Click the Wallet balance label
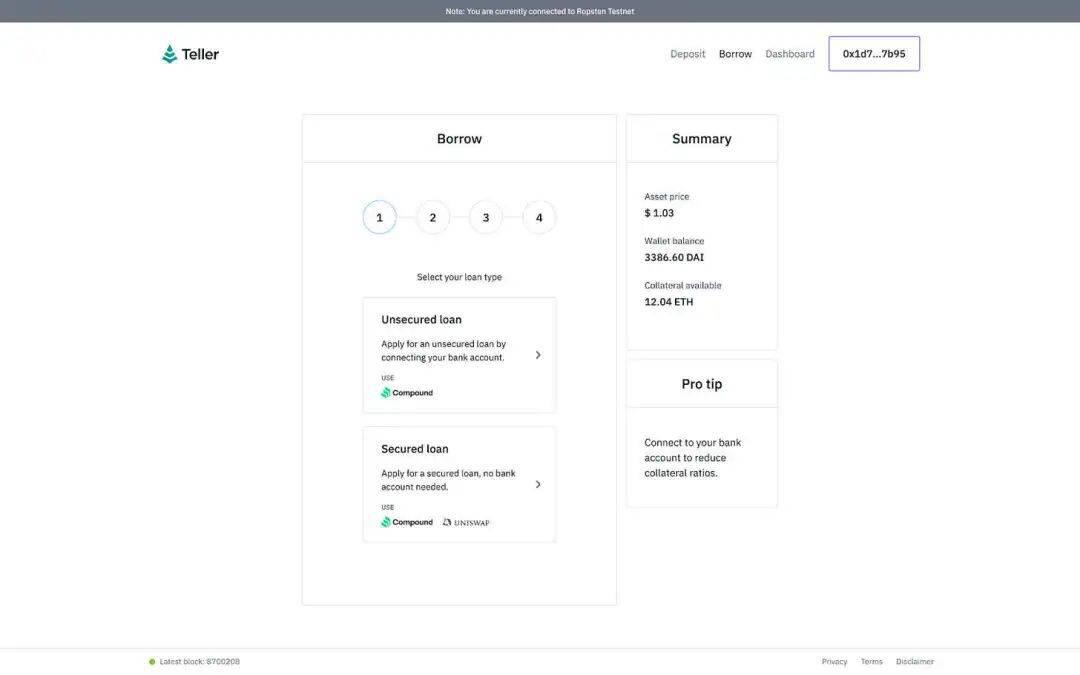1080x675 pixels. tap(674, 241)
